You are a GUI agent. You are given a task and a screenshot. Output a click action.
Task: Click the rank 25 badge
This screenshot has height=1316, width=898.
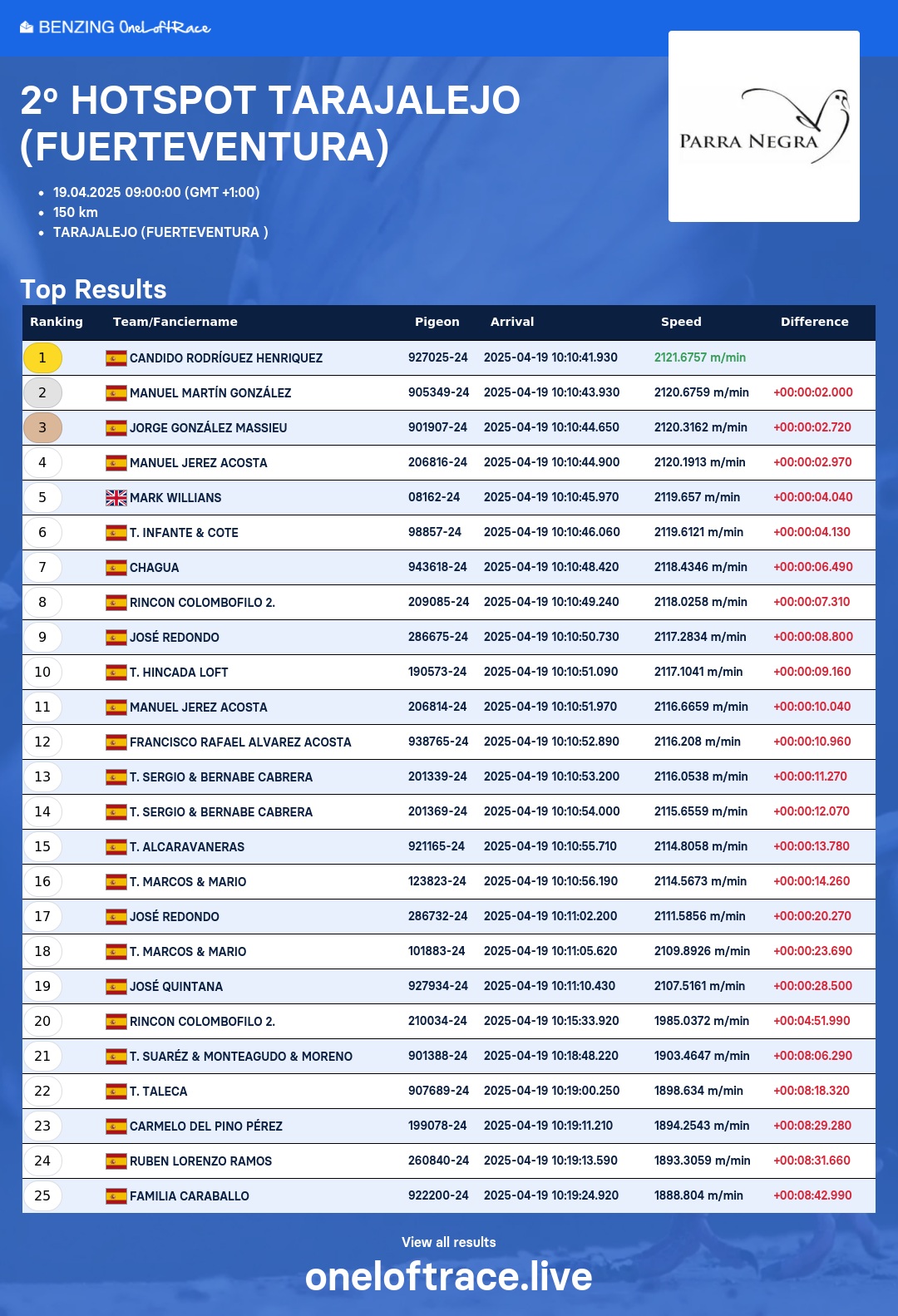click(42, 1196)
